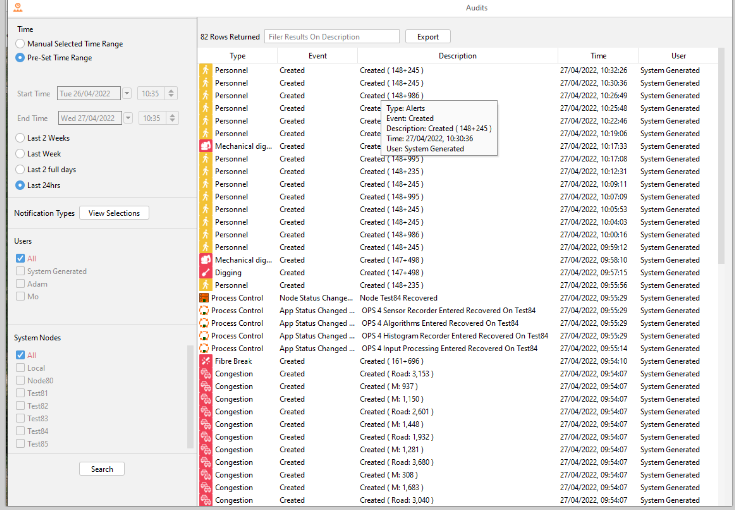Click the Personnel icon in the 10:32:26 row
This screenshot has height=510, width=735.
[206, 70]
